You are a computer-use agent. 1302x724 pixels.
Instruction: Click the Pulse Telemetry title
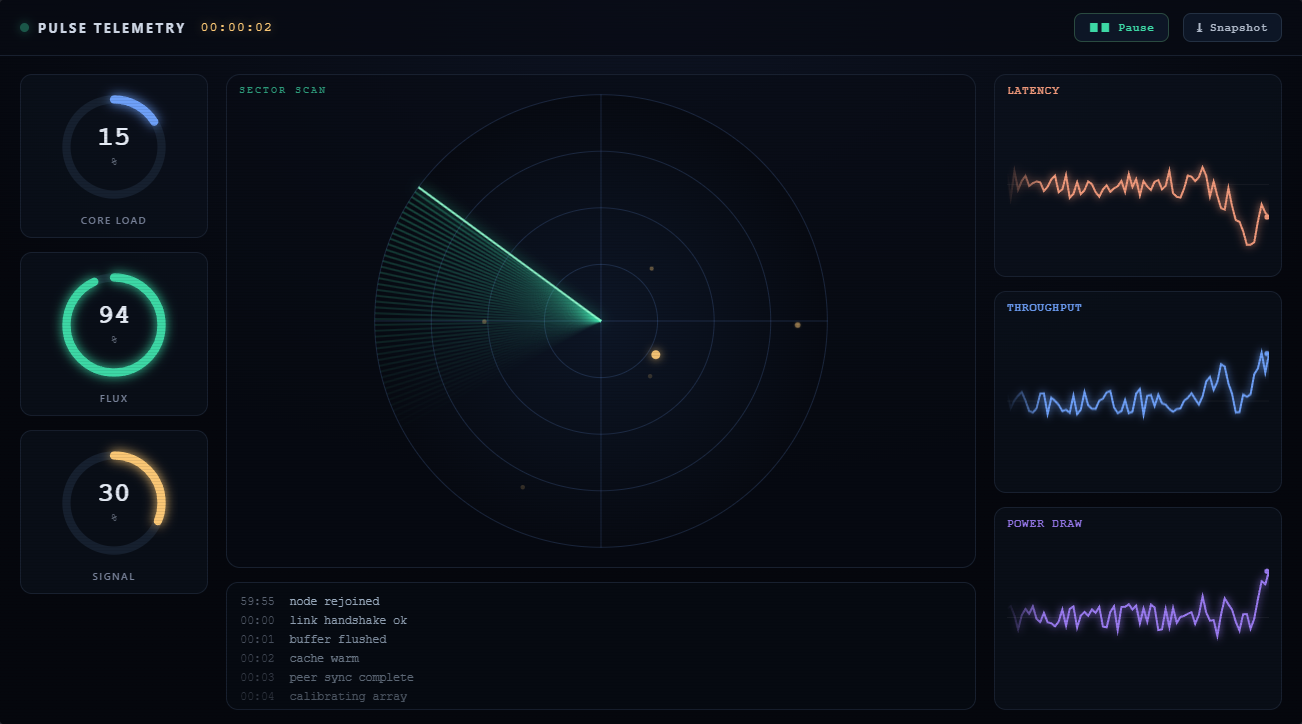click(x=112, y=28)
